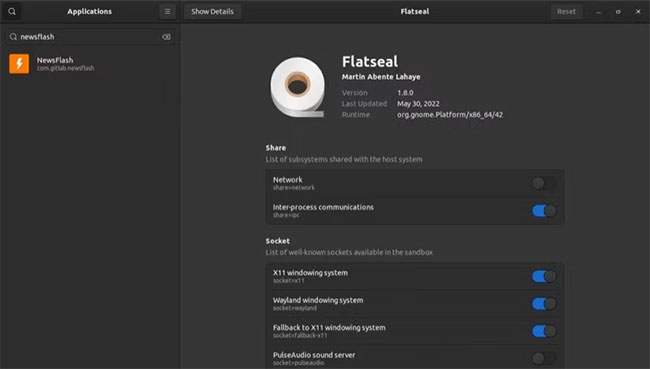Disable Inter-process communications toggle
The width and height of the screenshot is (650, 369).
pyautogui.click(x=544, y=211)
